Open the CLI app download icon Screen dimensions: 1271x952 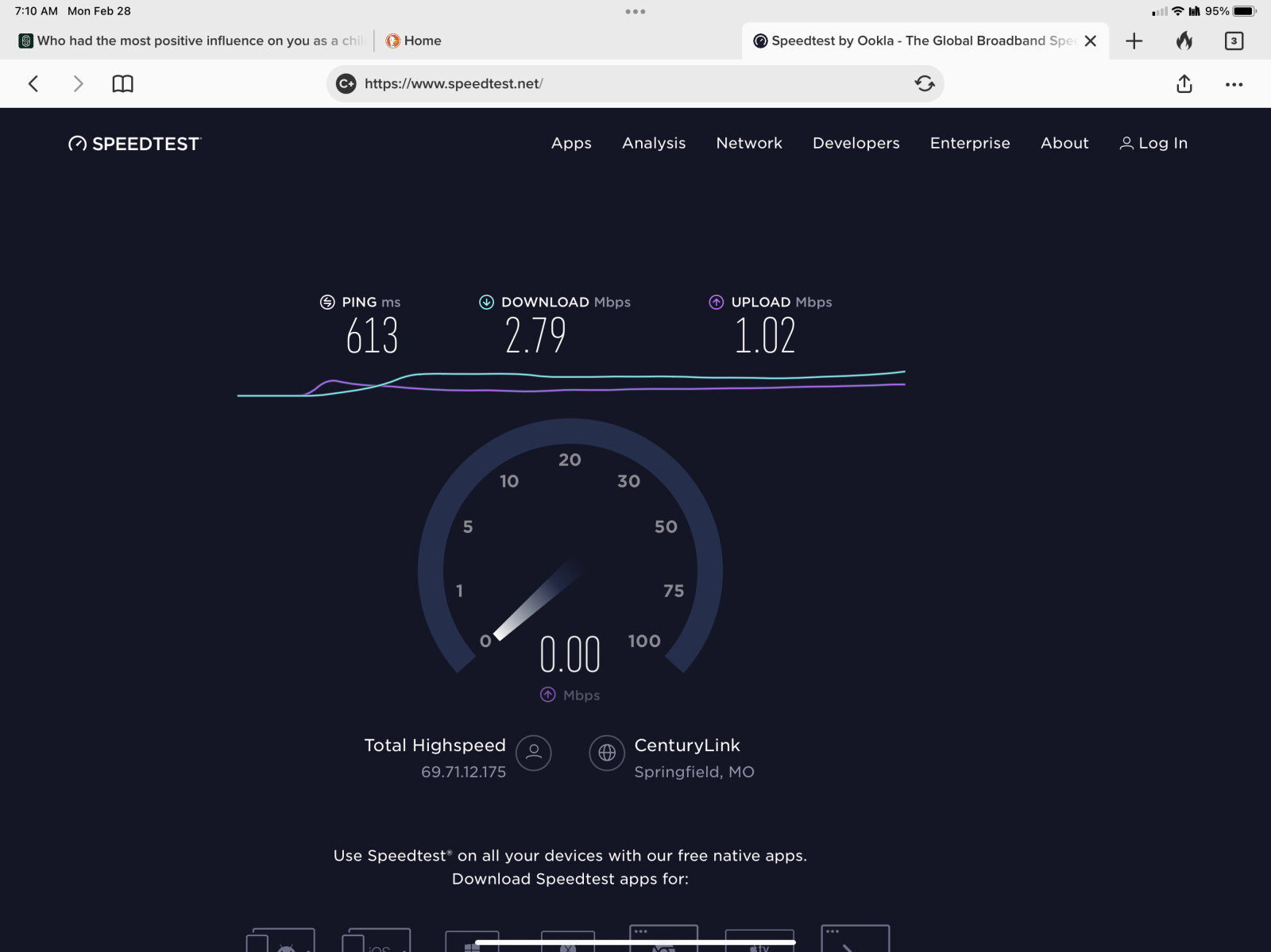(855, 938)
